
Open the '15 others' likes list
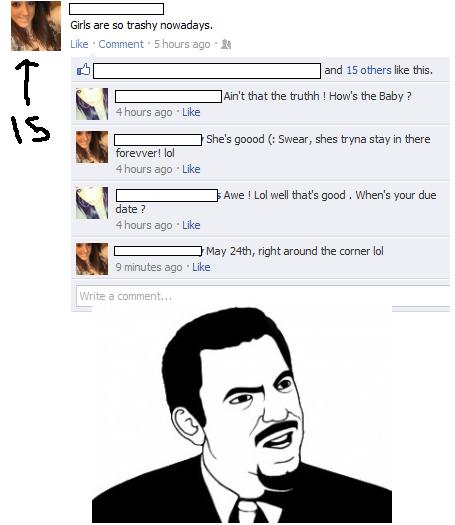[x=369, y=70]
